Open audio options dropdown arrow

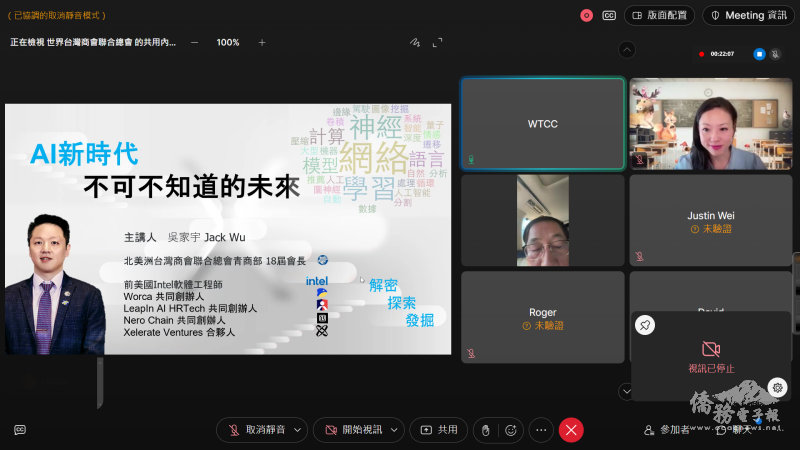pyautogui.click(x=297, y=430)
